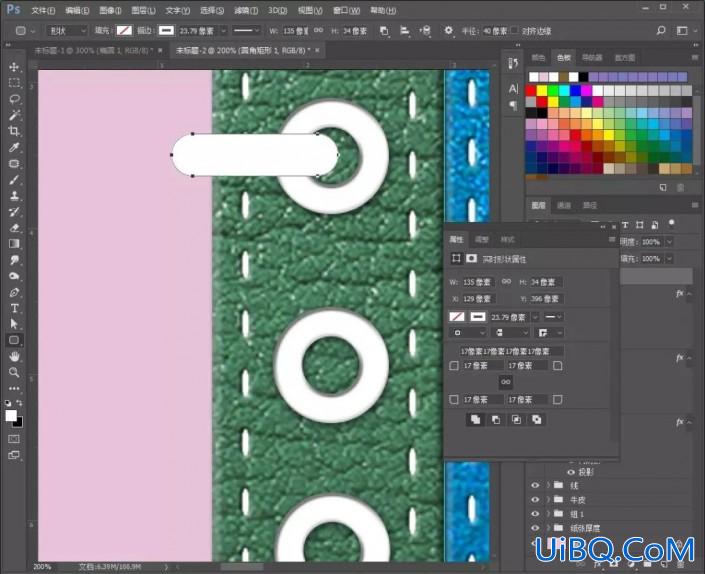
Task: Open the stroke width dropdown in options bar
Action: pos(223,31)
